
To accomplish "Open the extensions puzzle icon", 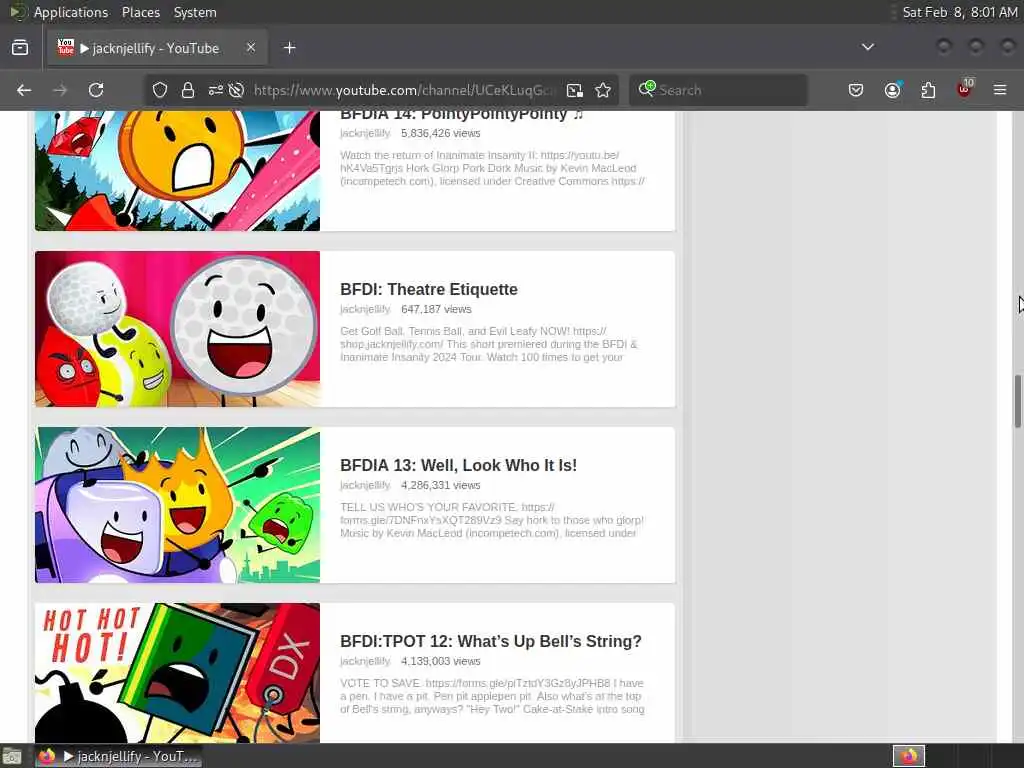I will [928, 90].
